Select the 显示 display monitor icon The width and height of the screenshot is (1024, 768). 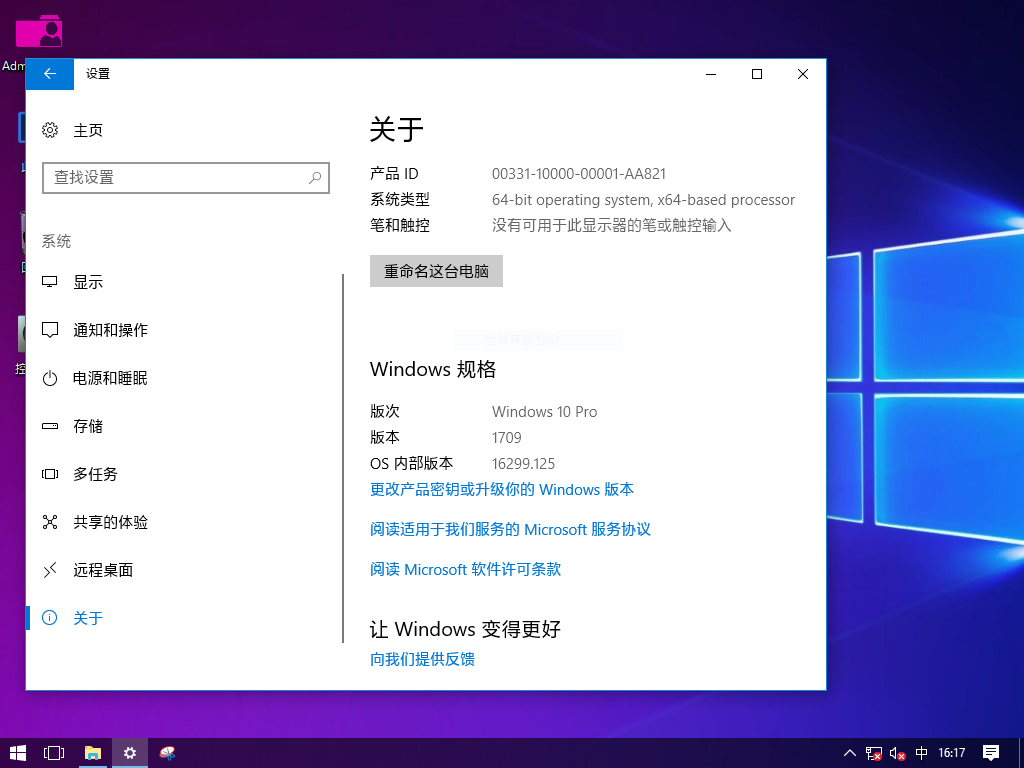pyautogui.click(x=50, y=282)
